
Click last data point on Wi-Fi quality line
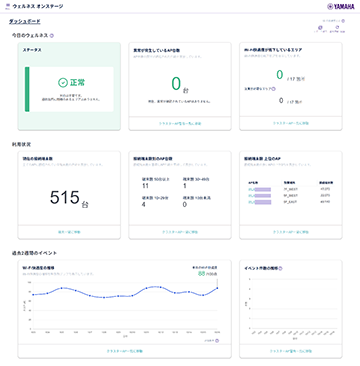[x=217, y=288]
